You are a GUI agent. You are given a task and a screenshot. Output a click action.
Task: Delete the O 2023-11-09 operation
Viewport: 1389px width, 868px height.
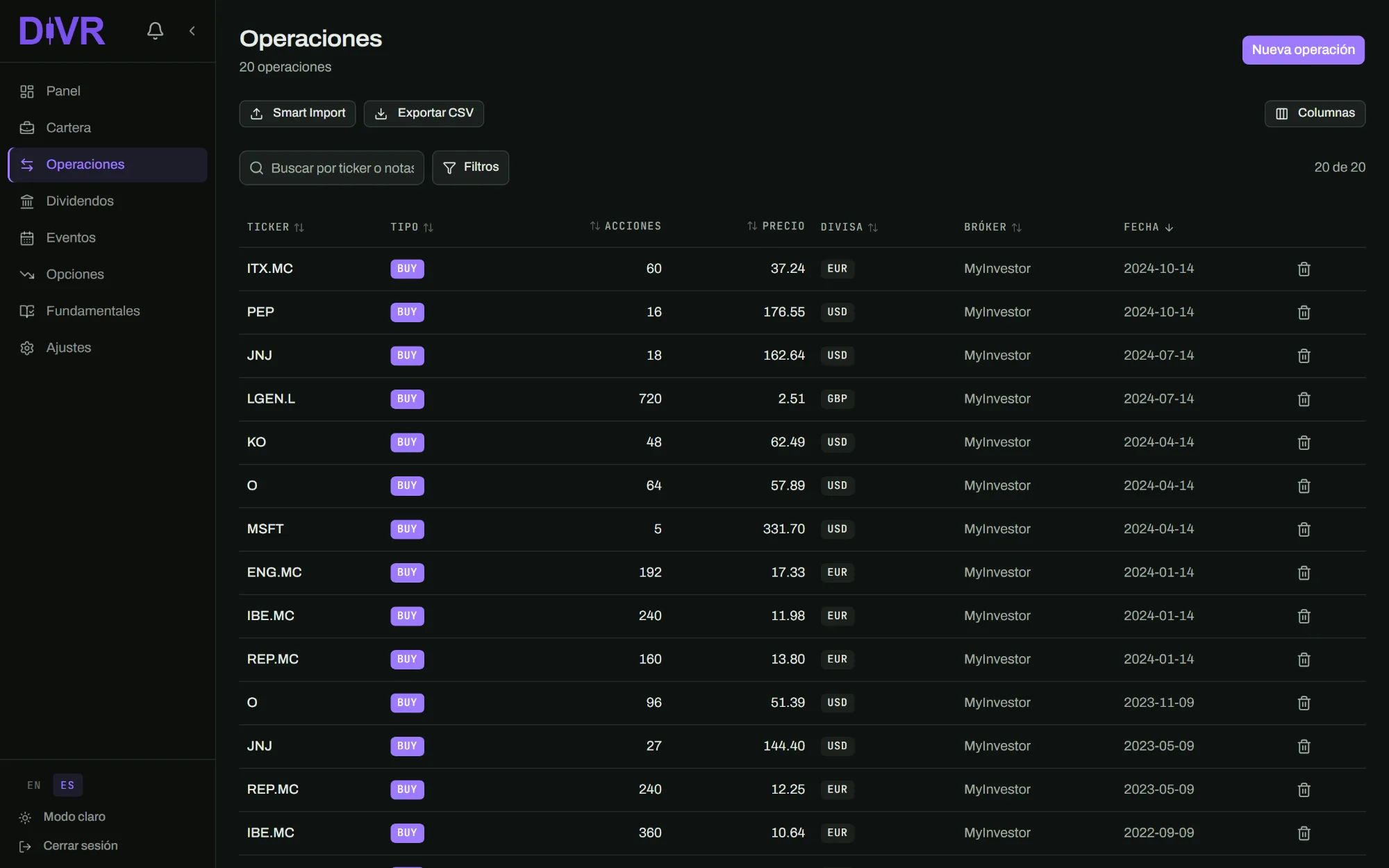click(1304, 703)
